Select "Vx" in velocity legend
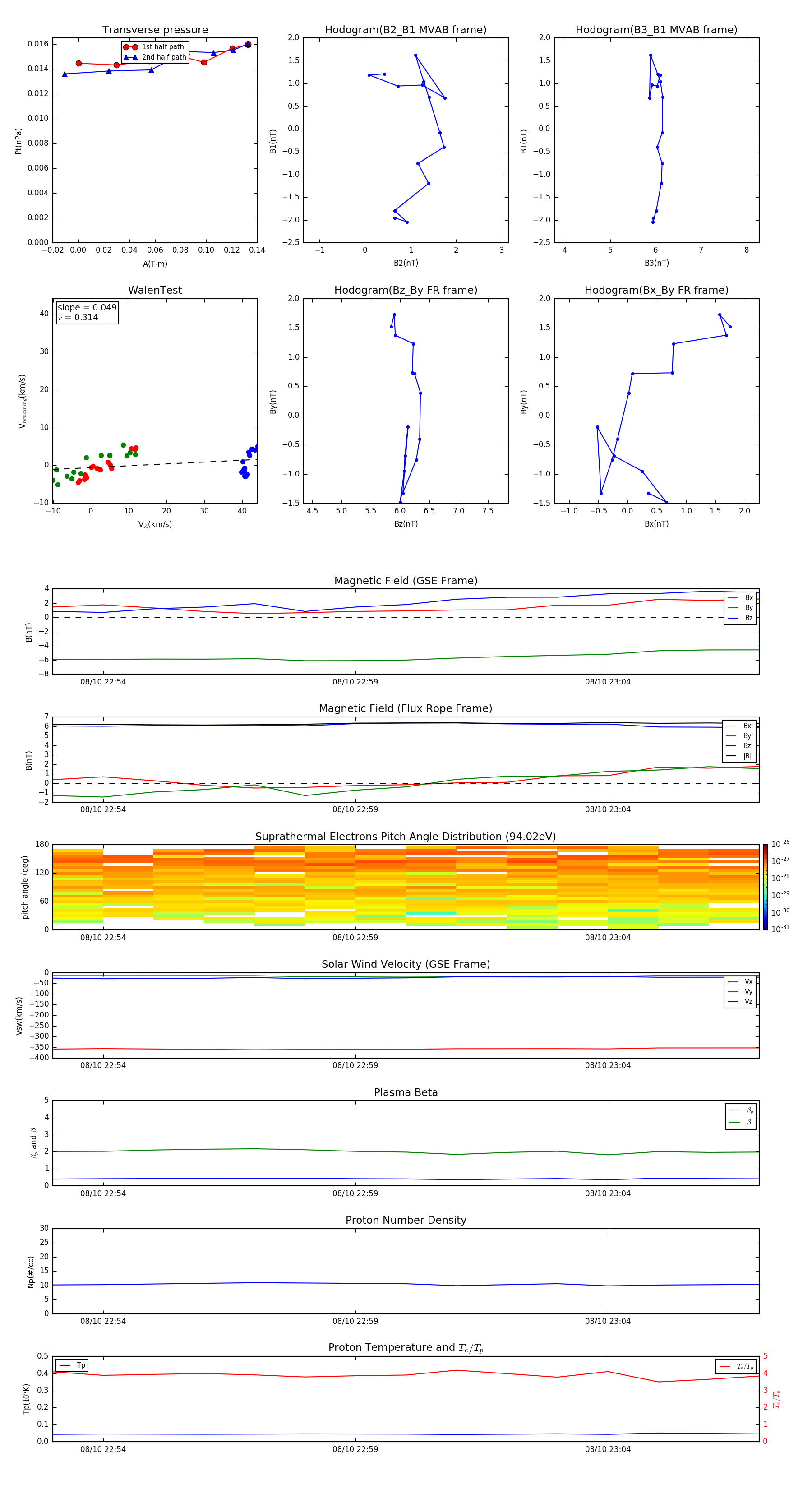Screen dimensions: 812x1489 pyautogui.click(x=740, y=981)
